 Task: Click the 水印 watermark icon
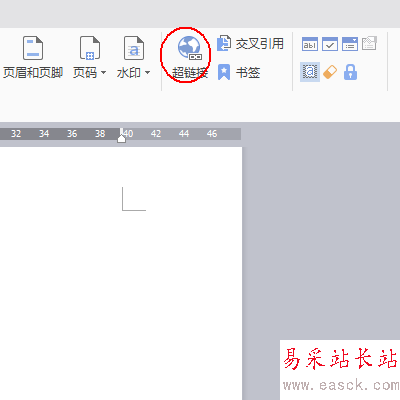click(134, 48)
